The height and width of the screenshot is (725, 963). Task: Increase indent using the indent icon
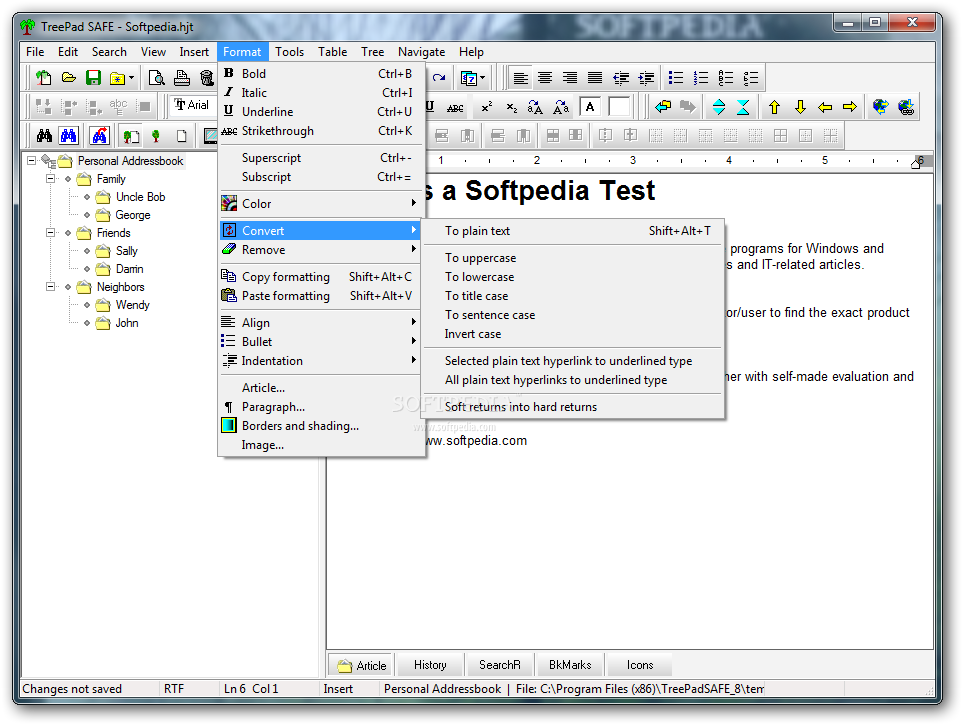(646, 78)
